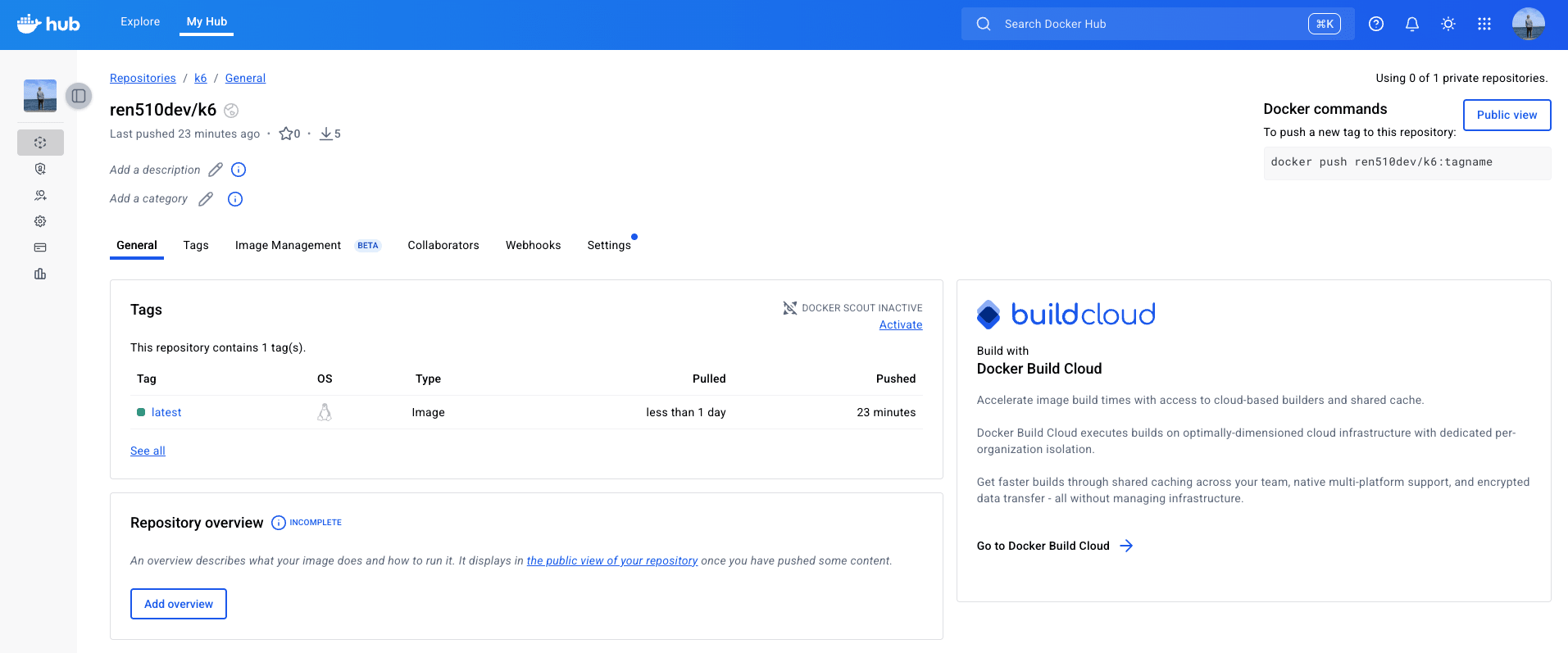Image resolution: width=1568 pixels, height=653 pixels.
Task: Click the info icon beside Repository overview
Action: pyautogui.click(x=279, y=523)
